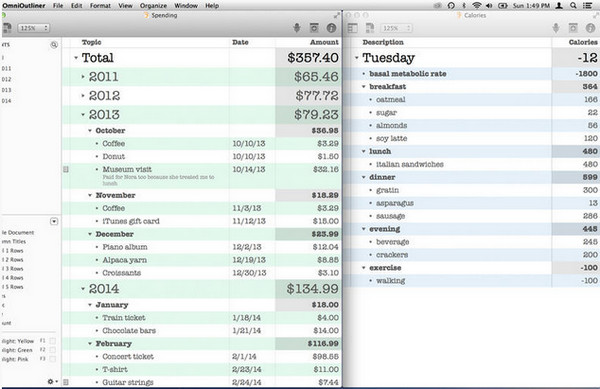Click the note icon beside Museum visit row
This screenshot has width=600, height=389.
tap(66, 169)
